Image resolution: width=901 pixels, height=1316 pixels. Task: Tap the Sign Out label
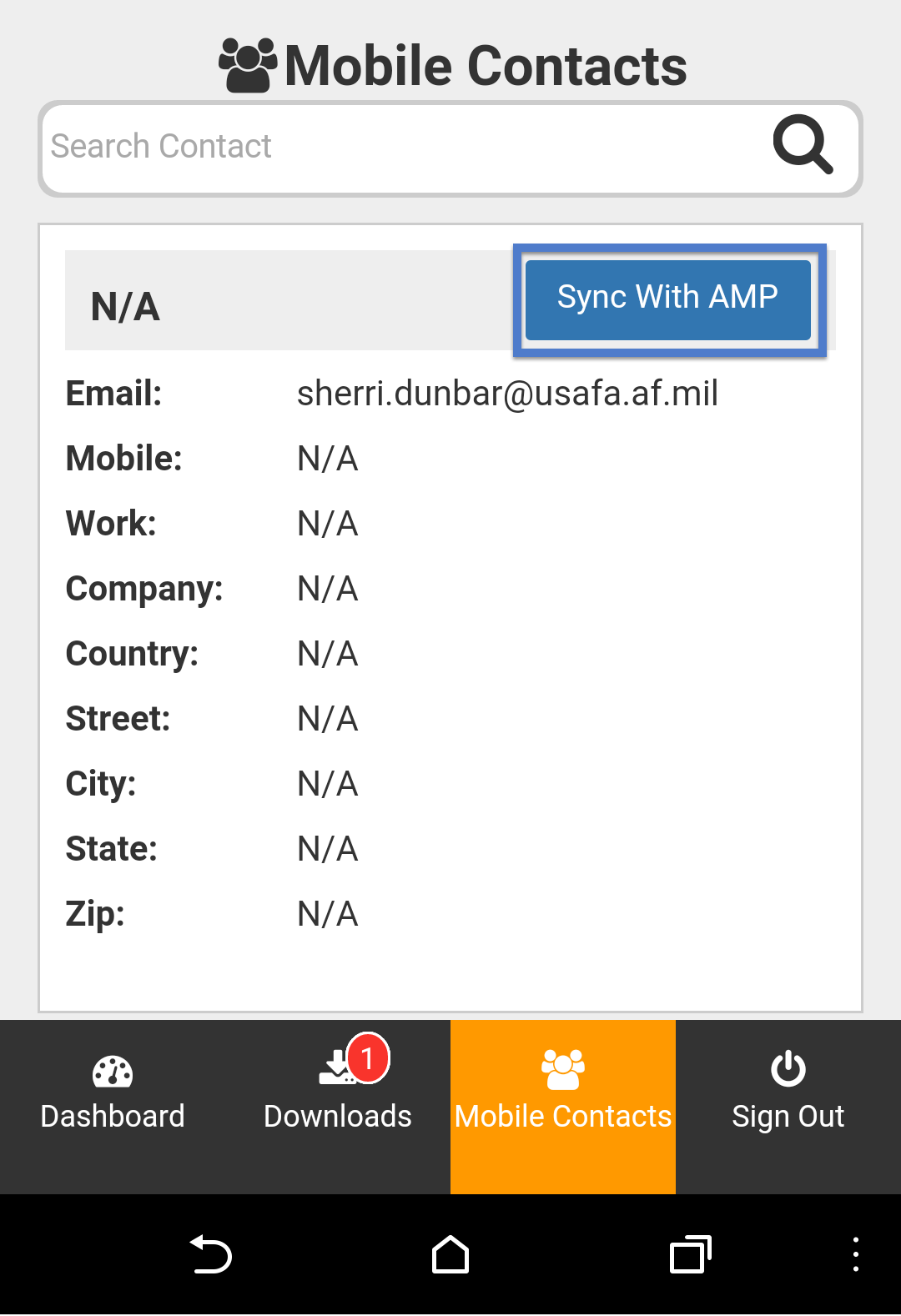point(788,1116)
